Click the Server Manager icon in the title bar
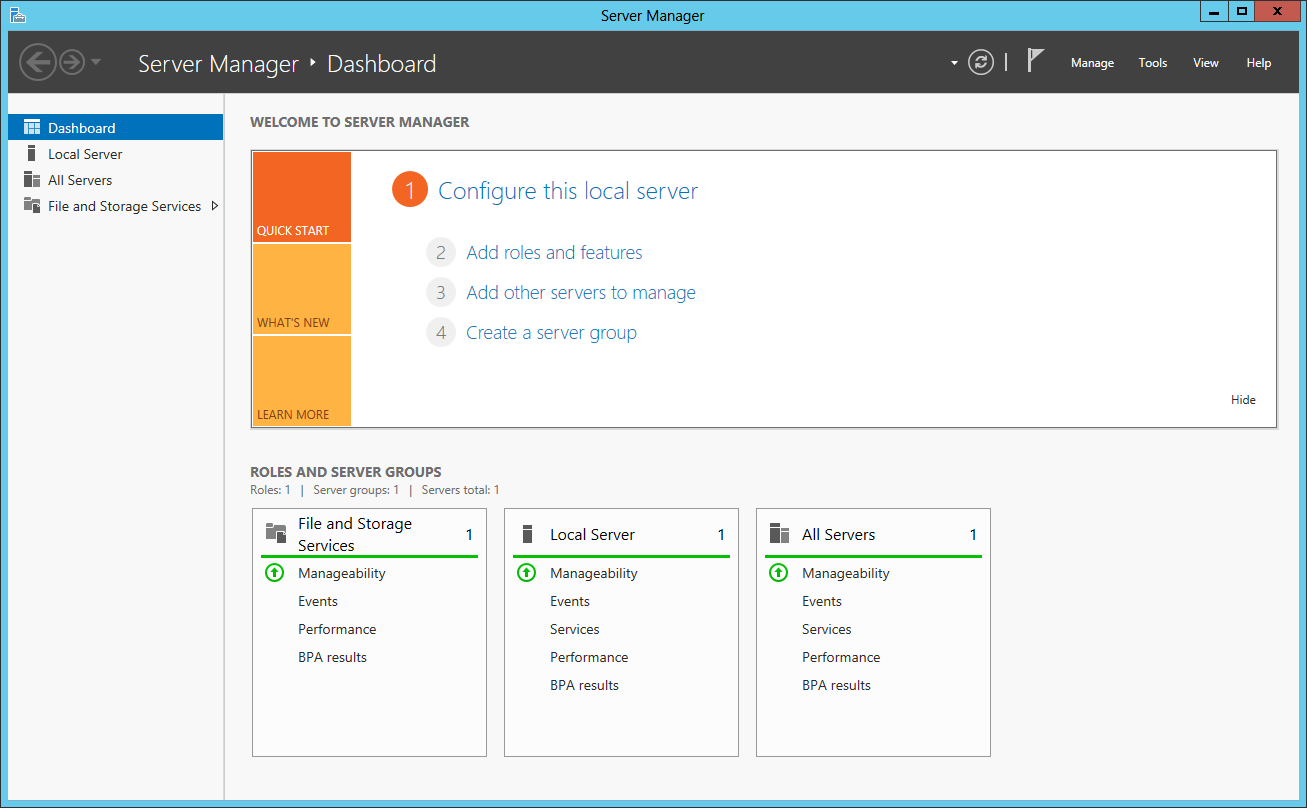1307x808 pixels. [x=17, y=14]
